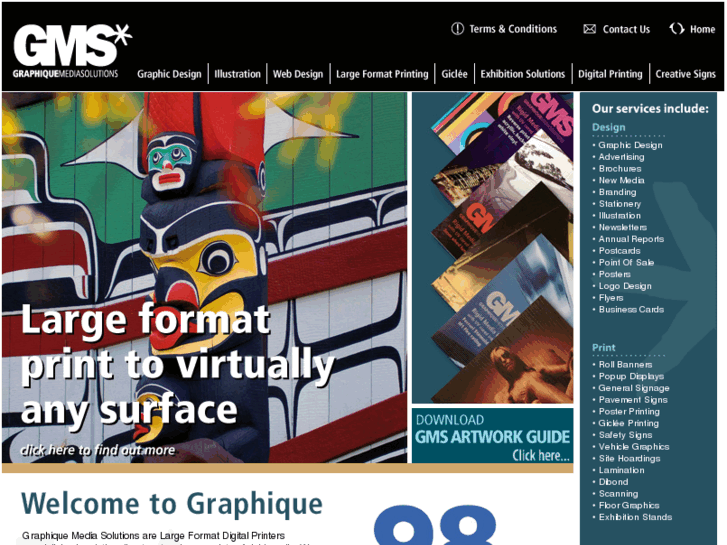Select Creative Signs in the navigation
727x545 pixels.
point(685,74)
